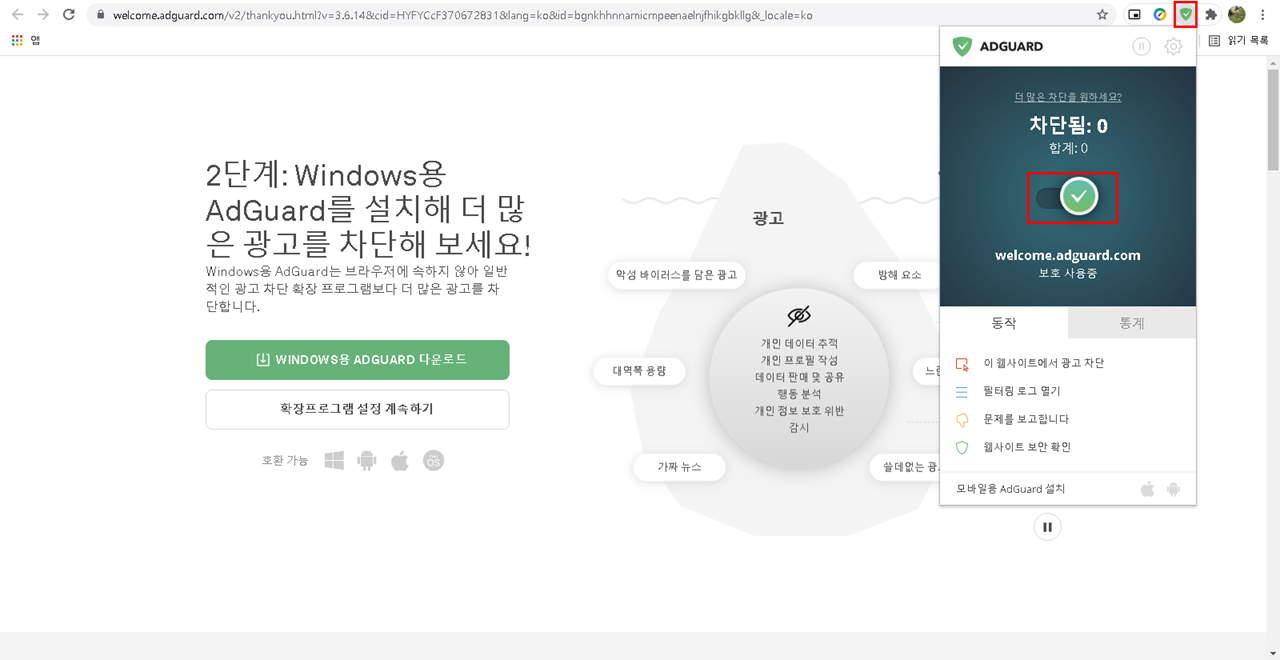Click the crossed-out eye icon in circle
1280x660 pixels.
point(798,316)
